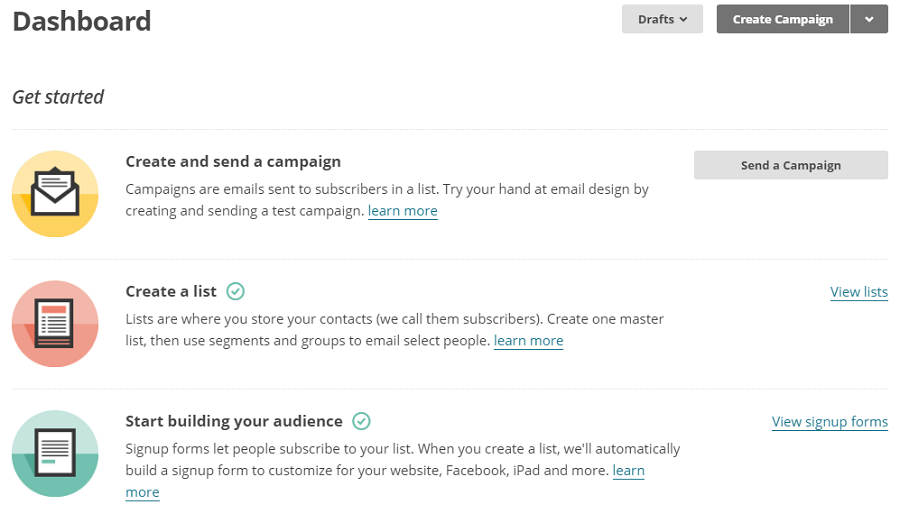Click the Create and send a campaign heading
The width and height of the screenshot is (900, 532).
[233, 162]
